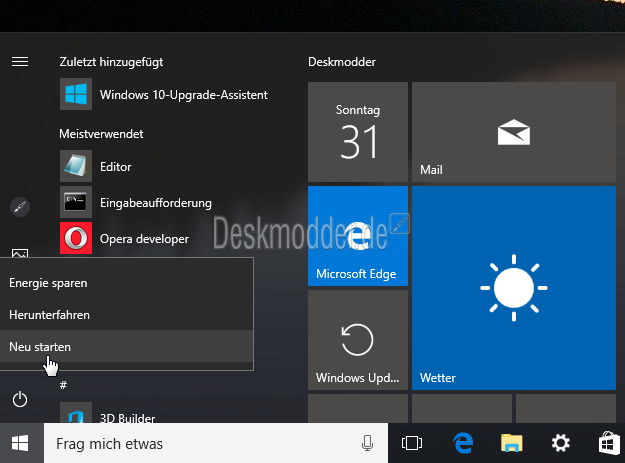This screenshot has width=625, height=463.
Task: Open the Wetter weather tile
Action: pyautogui.click(x=514, y=288)
